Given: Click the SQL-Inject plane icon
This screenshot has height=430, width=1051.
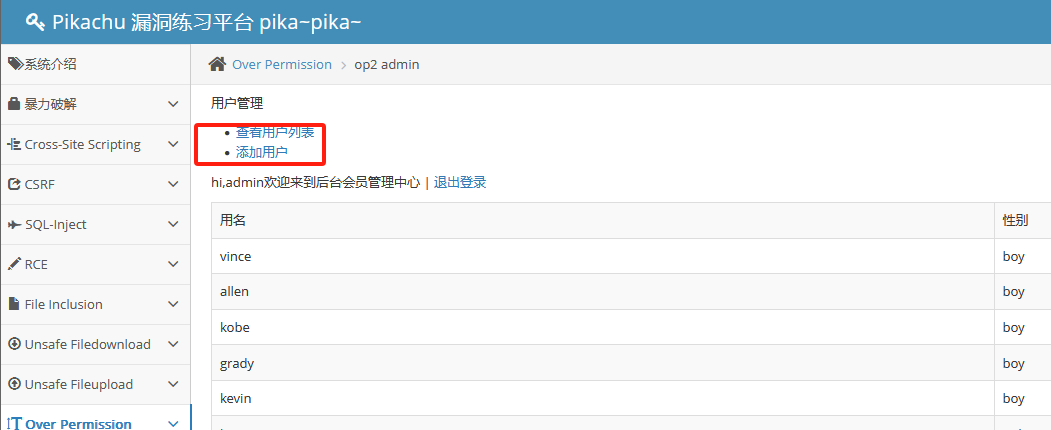Looking at the screenshot, I should pyautogui.click(x=14, y=224).
